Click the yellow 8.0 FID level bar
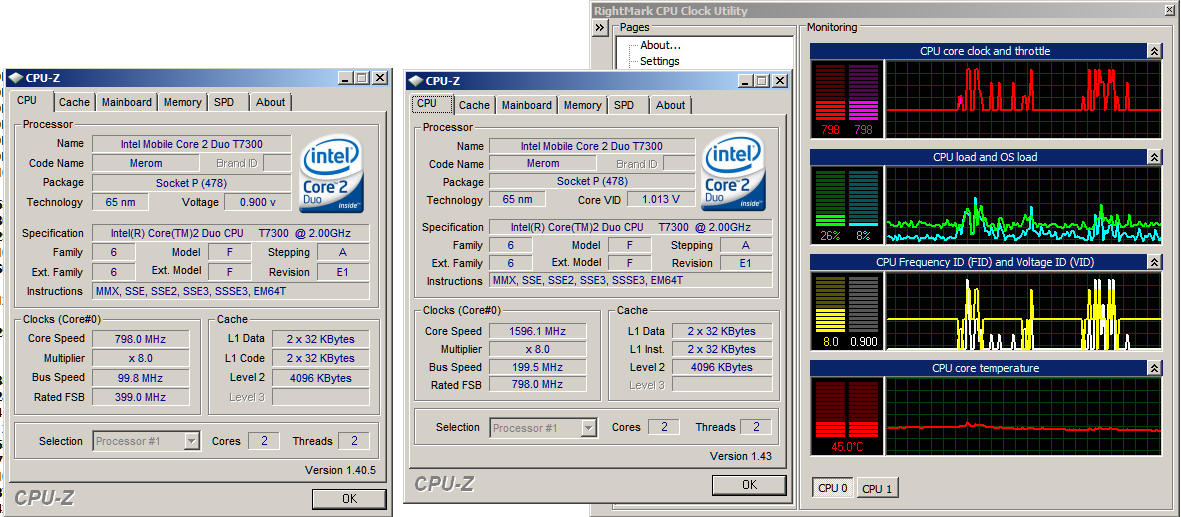The width and height of the screenshot is (1181, 517). coord(831,303)
